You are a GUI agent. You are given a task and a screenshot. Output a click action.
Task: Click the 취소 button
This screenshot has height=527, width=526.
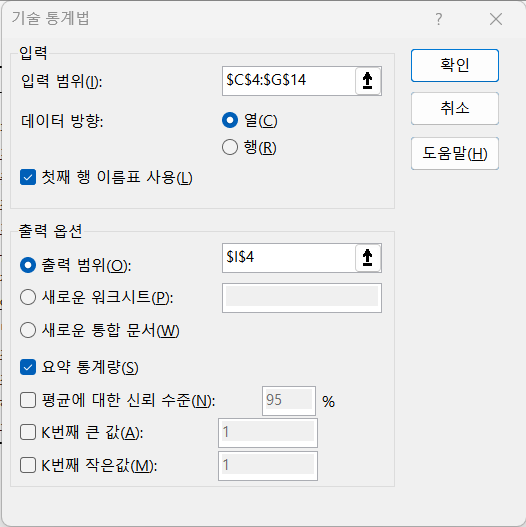[x=455, y=109]
